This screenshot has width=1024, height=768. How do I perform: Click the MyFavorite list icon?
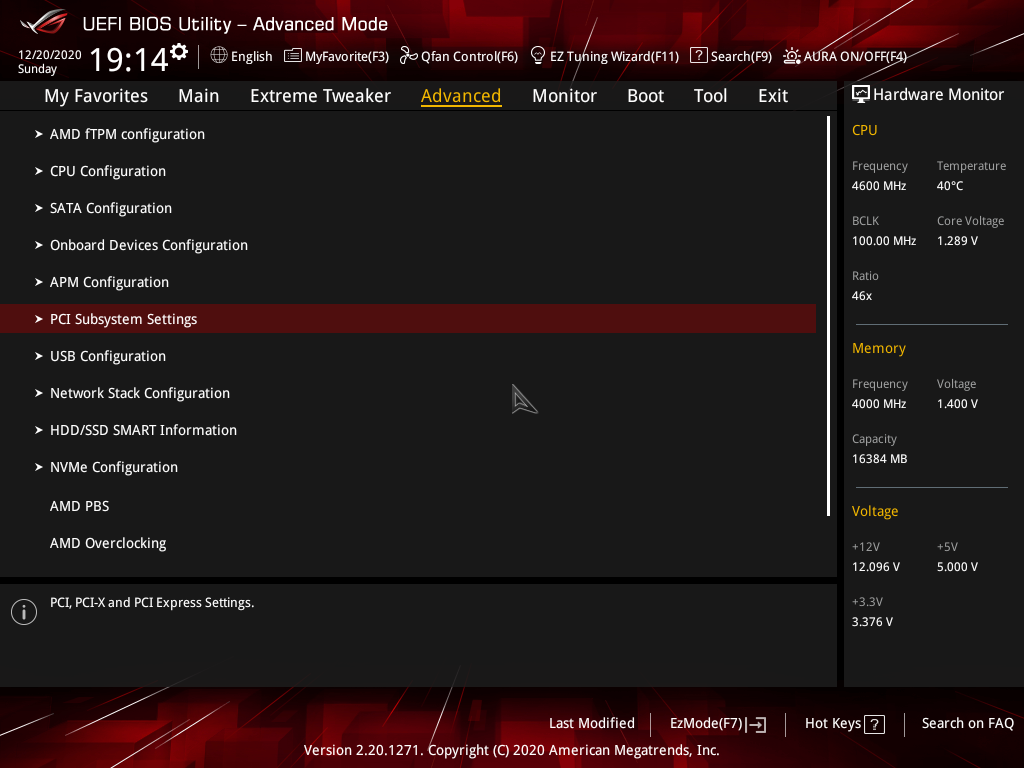point(293,56)
